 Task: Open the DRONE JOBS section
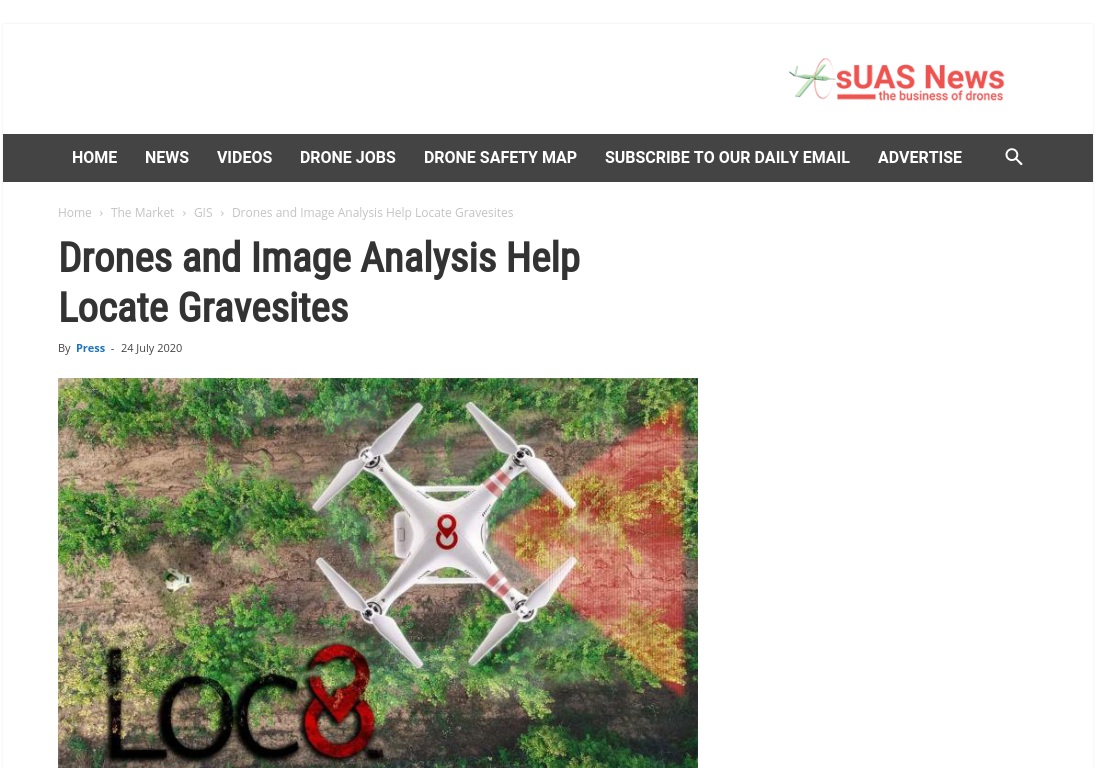coord(348,158)
